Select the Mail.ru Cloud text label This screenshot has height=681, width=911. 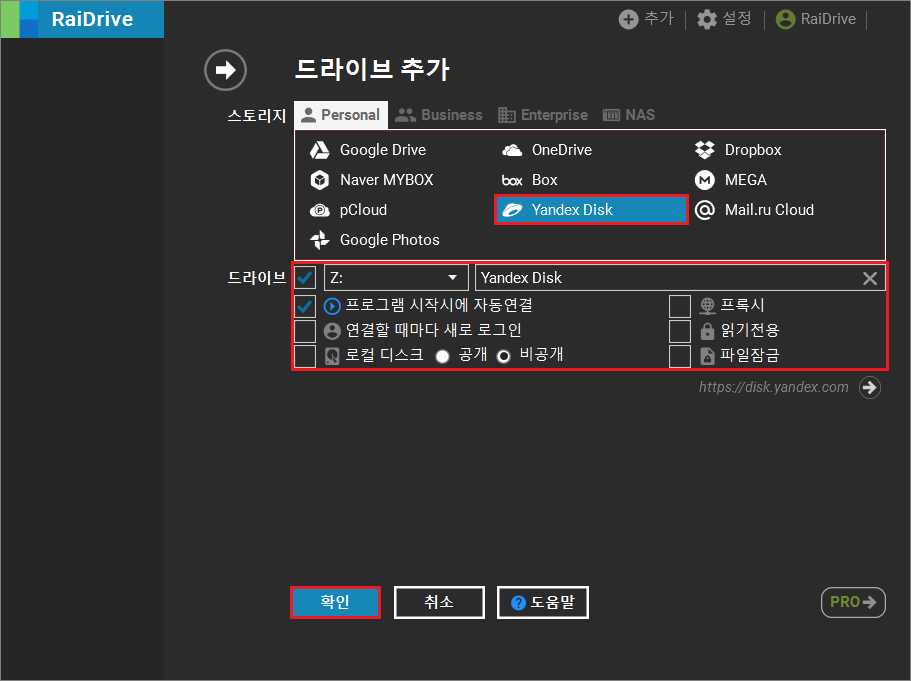[769, 210]
